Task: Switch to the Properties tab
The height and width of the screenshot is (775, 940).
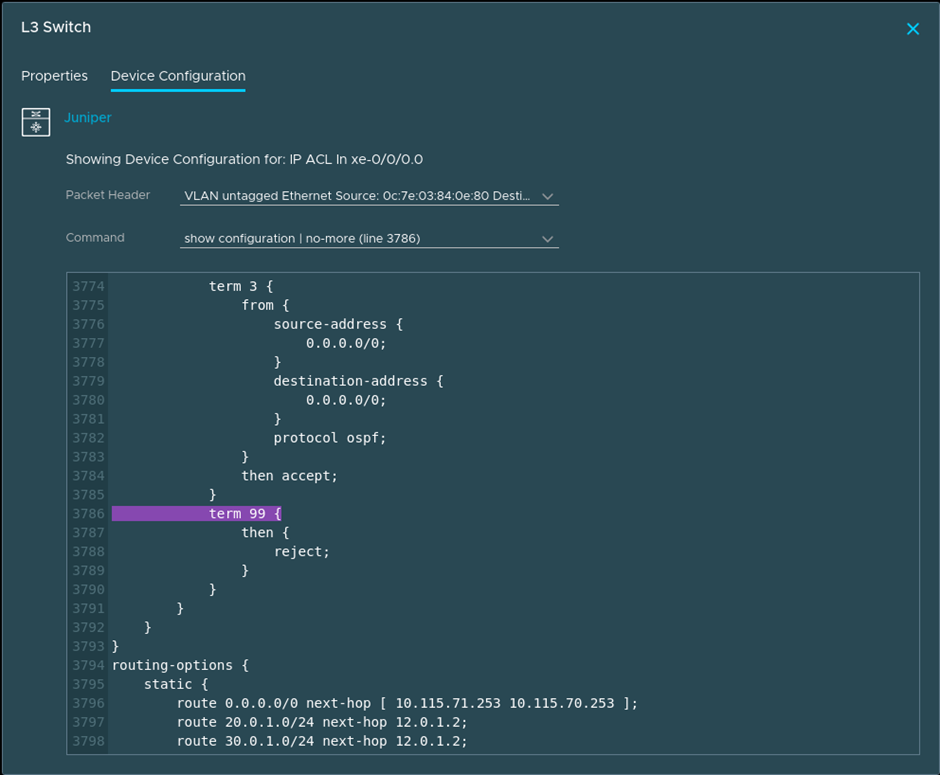Action: click(54, 76)
